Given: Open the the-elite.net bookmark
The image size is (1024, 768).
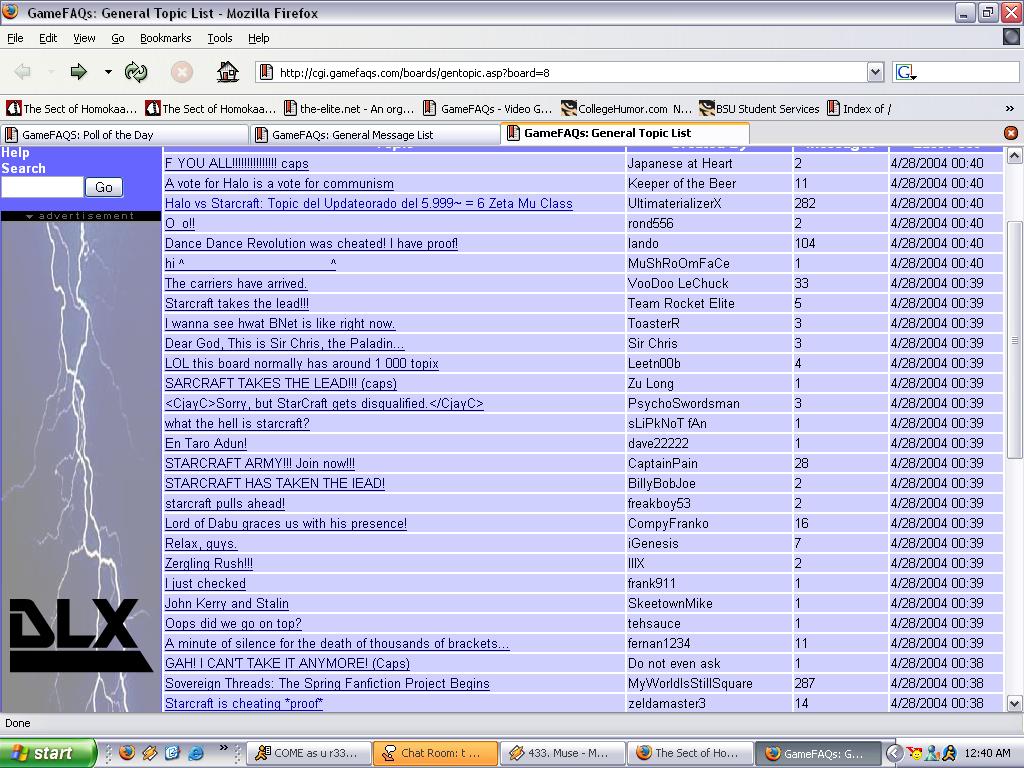Looking at the screenshot, I should pos(349,109).
